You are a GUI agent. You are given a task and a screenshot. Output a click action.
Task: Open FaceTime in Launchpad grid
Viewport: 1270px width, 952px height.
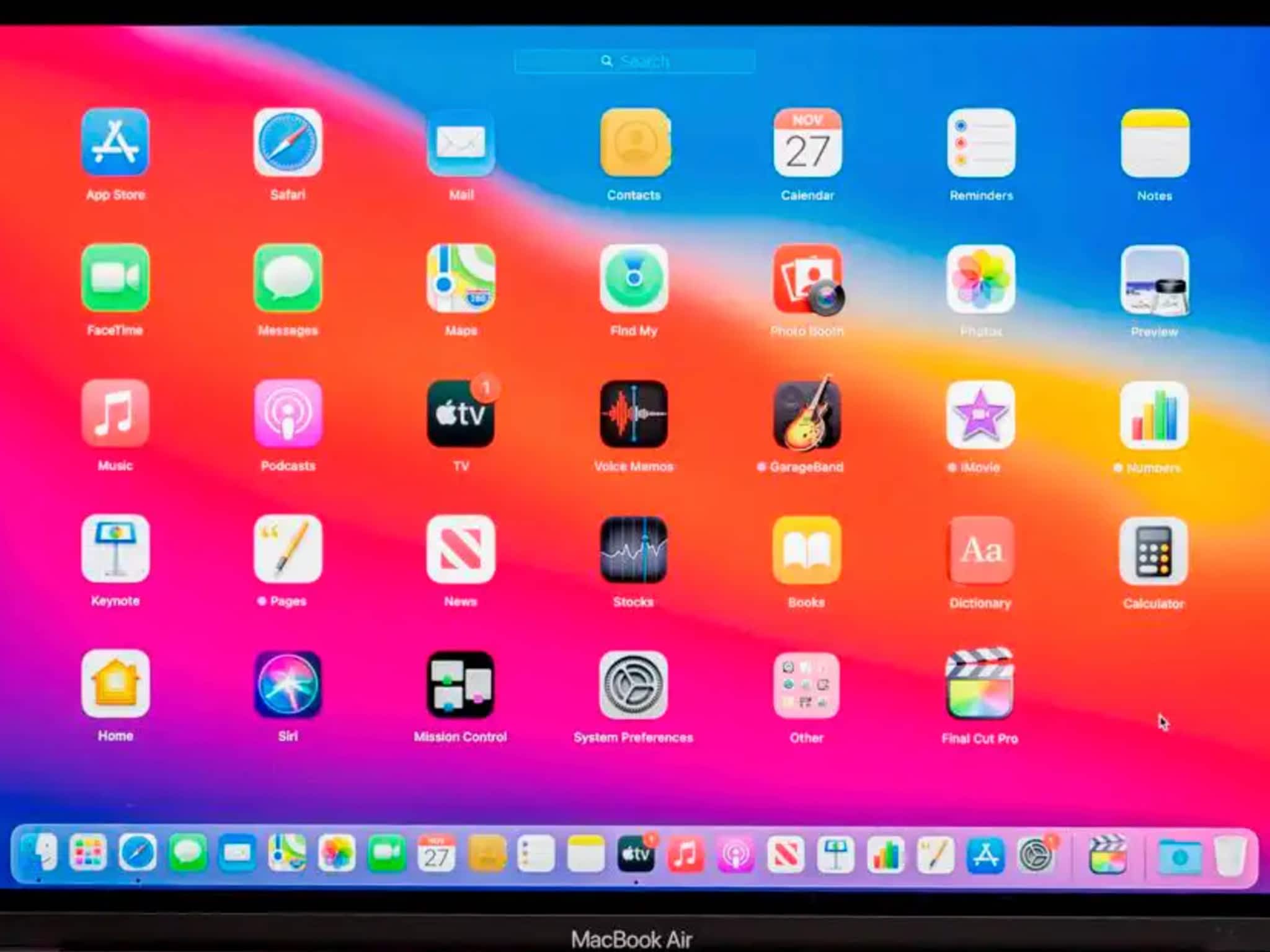[x=115, y=278]
